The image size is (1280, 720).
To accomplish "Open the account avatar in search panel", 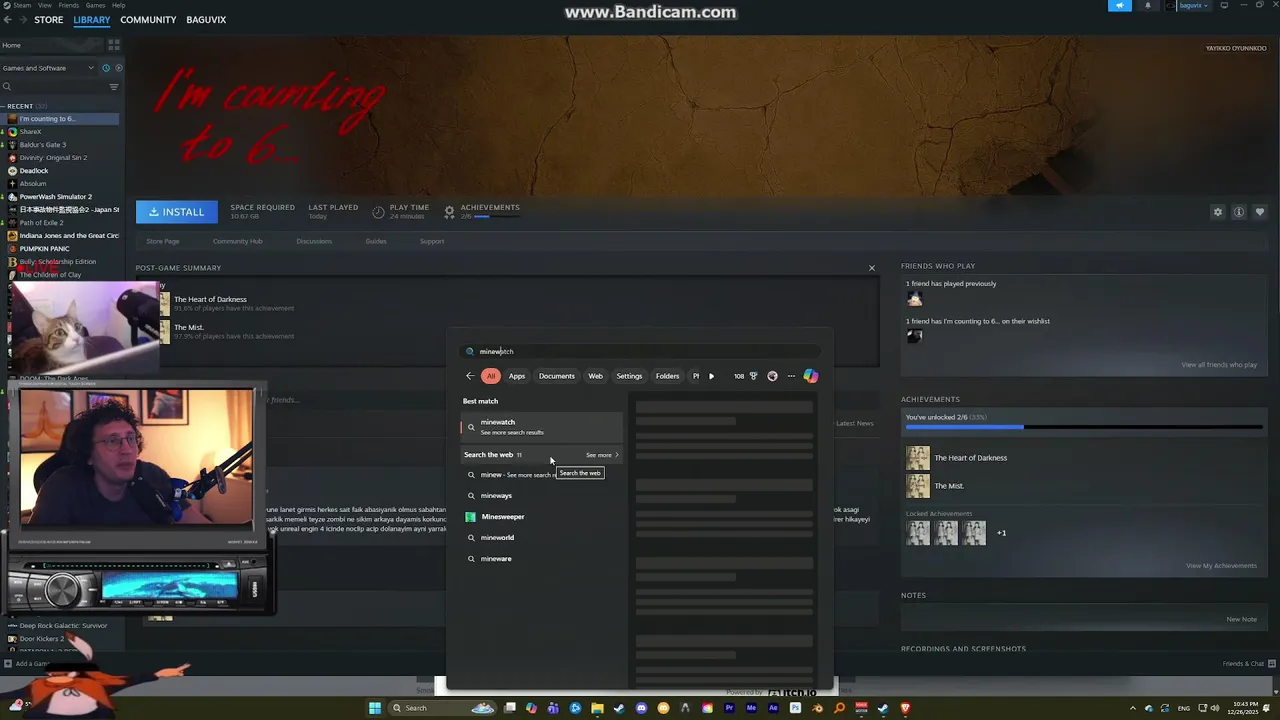I will click(x=772, y=376).
